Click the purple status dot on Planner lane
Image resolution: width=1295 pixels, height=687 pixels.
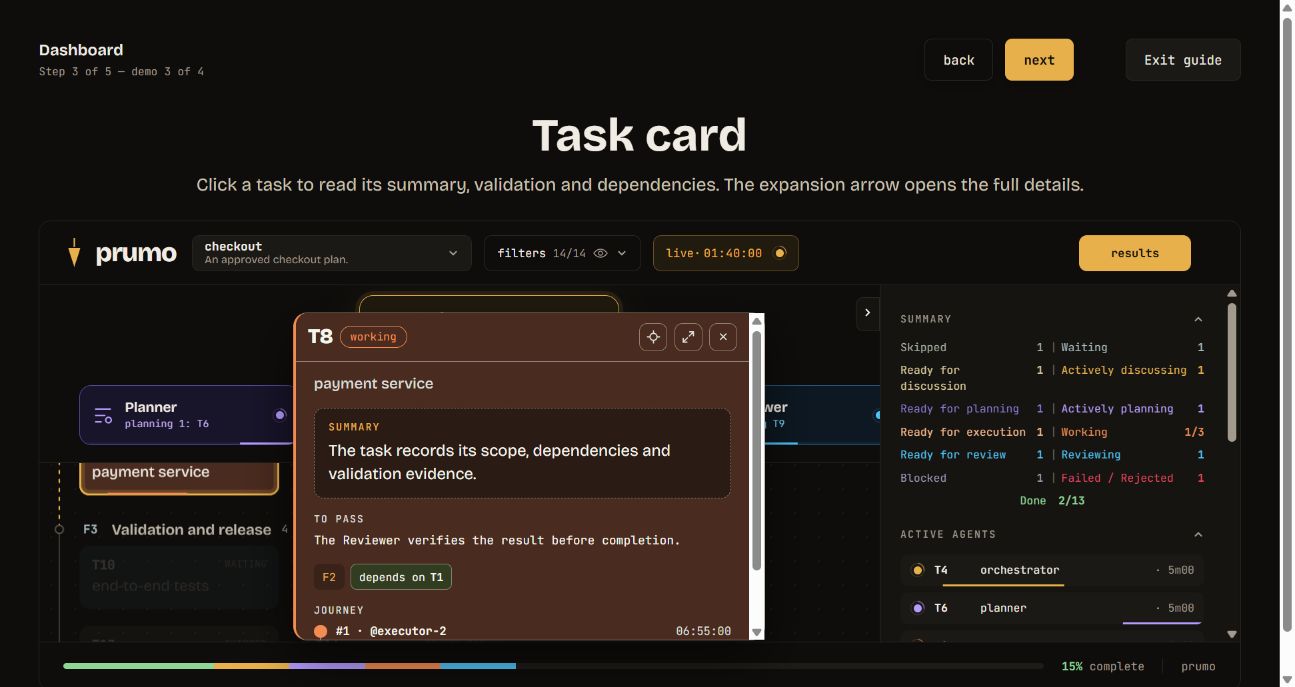click(x=280, y=415)
